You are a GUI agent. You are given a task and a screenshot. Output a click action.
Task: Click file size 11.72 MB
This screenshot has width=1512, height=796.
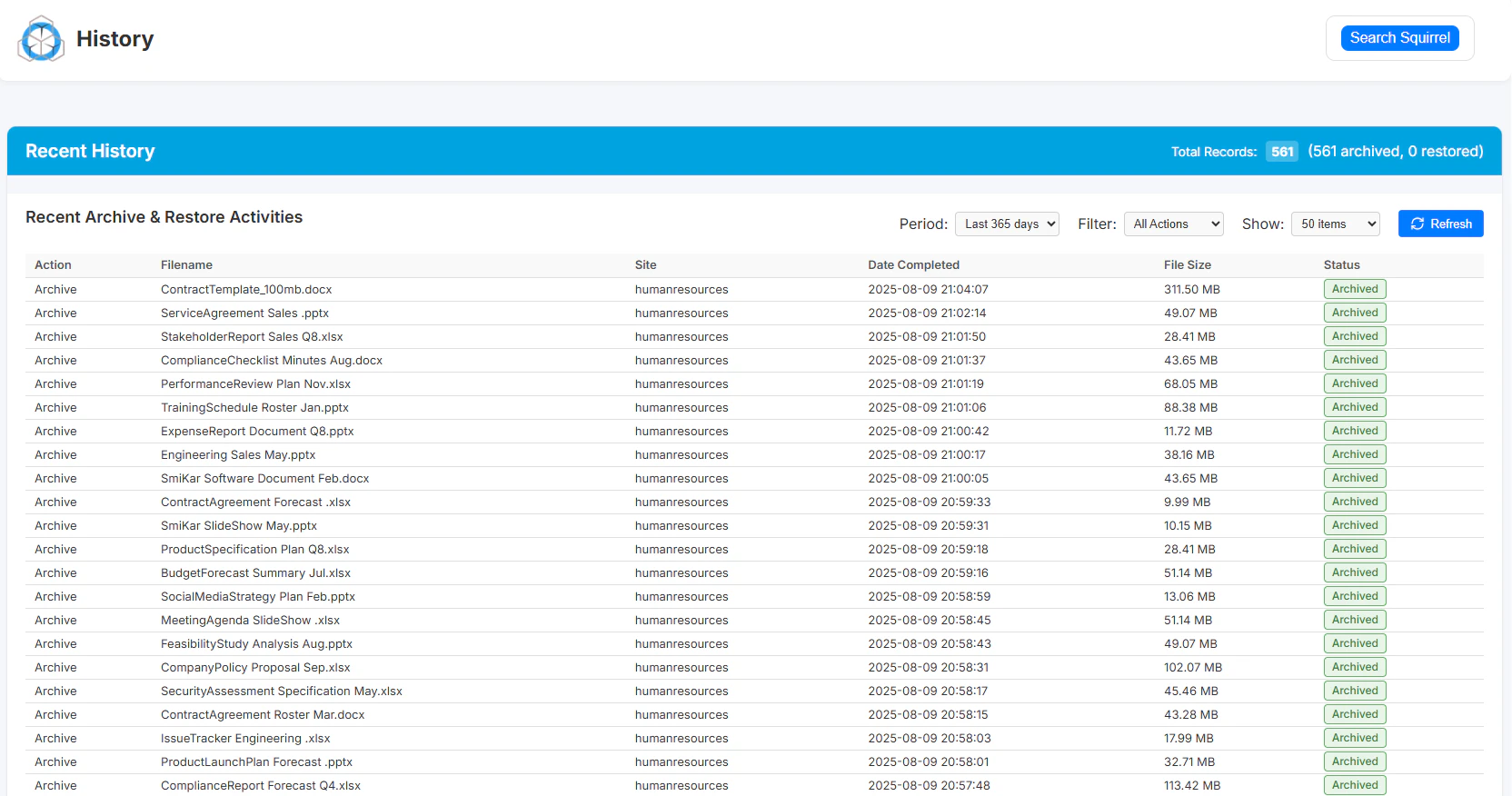(x=1188, y=432)
